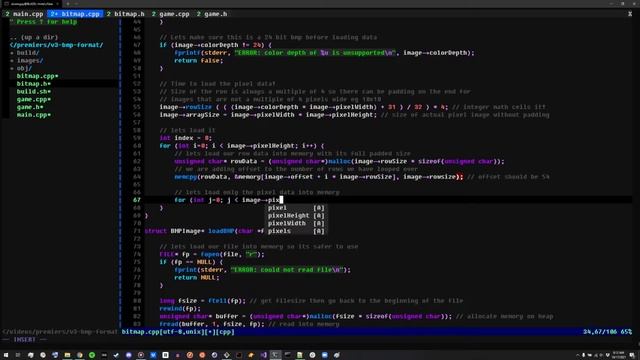Open game.cpp in the file tree
Viewport: 640px width, 360px height.
pos(34,99)
